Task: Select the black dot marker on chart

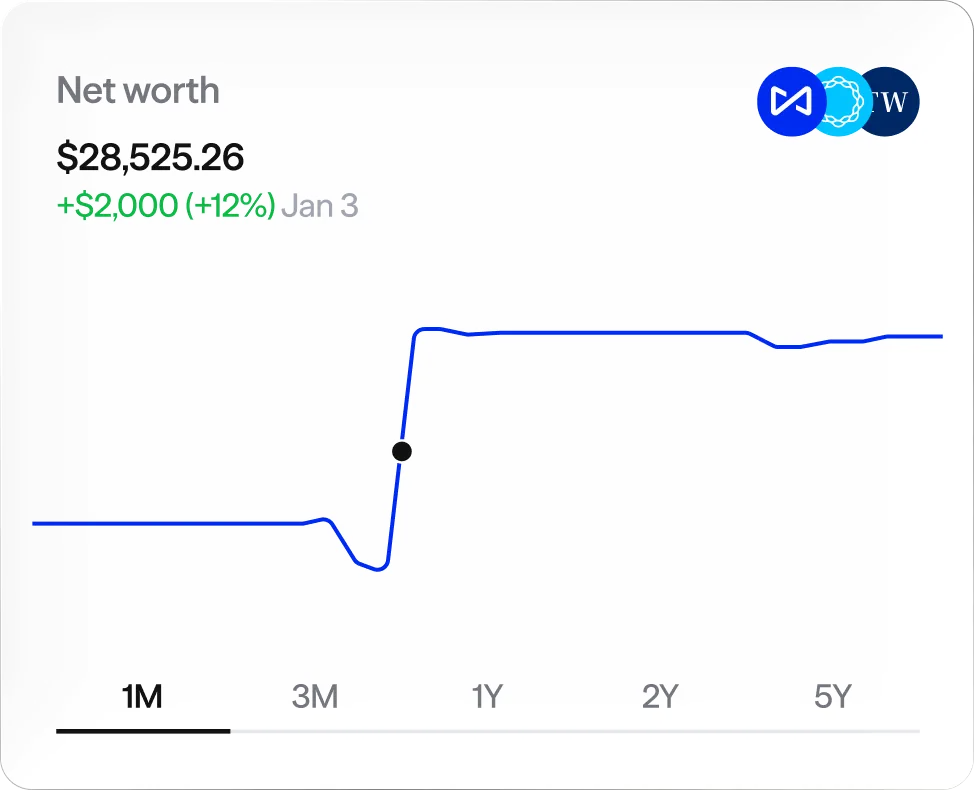Action: coord(402,451)
